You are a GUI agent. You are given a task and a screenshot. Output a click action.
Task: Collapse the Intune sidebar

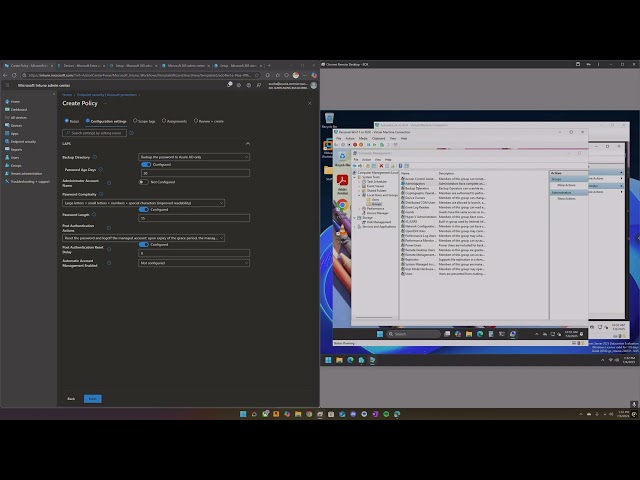tap(53, 94)
